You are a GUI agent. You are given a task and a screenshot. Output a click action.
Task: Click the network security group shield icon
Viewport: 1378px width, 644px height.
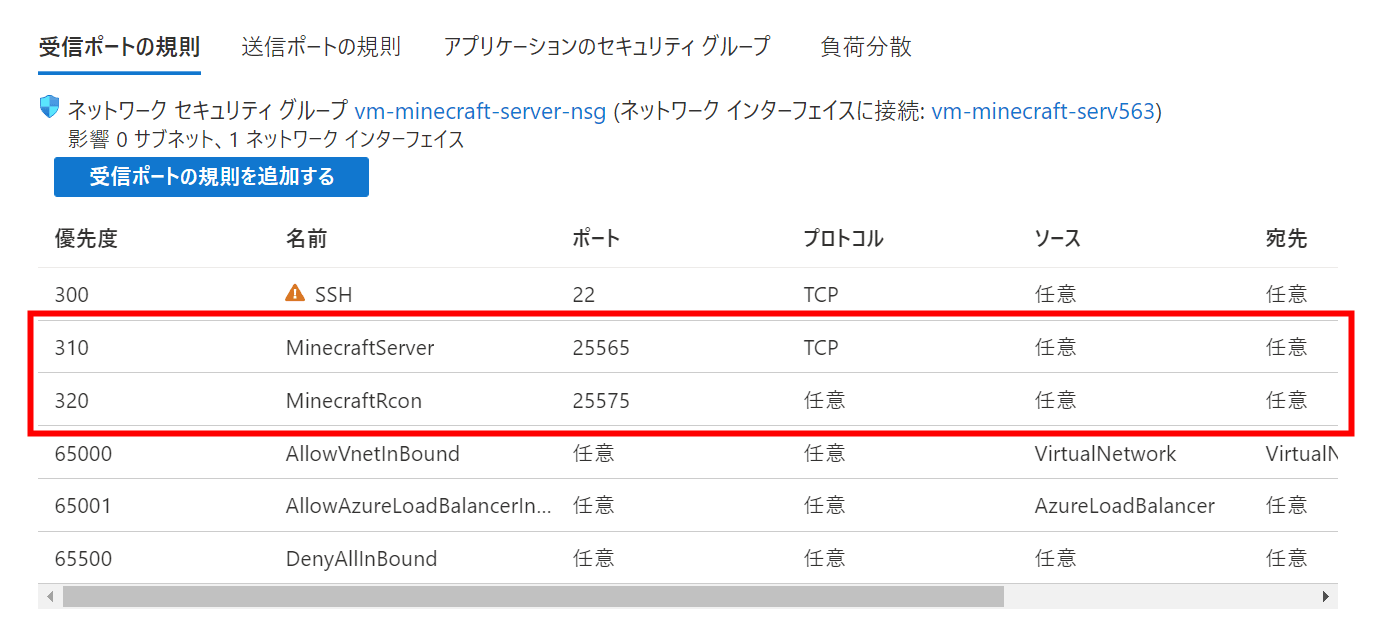click(x=49, y=107)
